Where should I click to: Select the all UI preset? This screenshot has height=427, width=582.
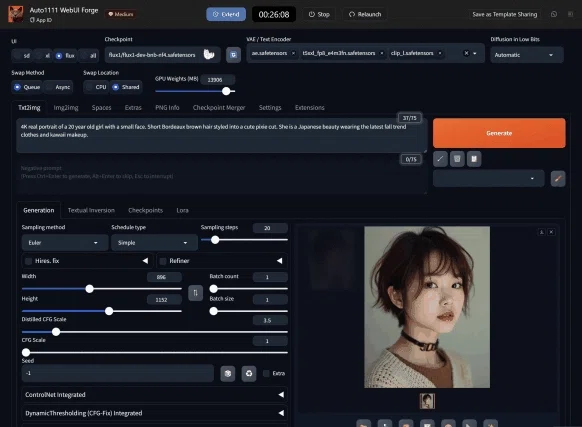[x=88, y=56]
